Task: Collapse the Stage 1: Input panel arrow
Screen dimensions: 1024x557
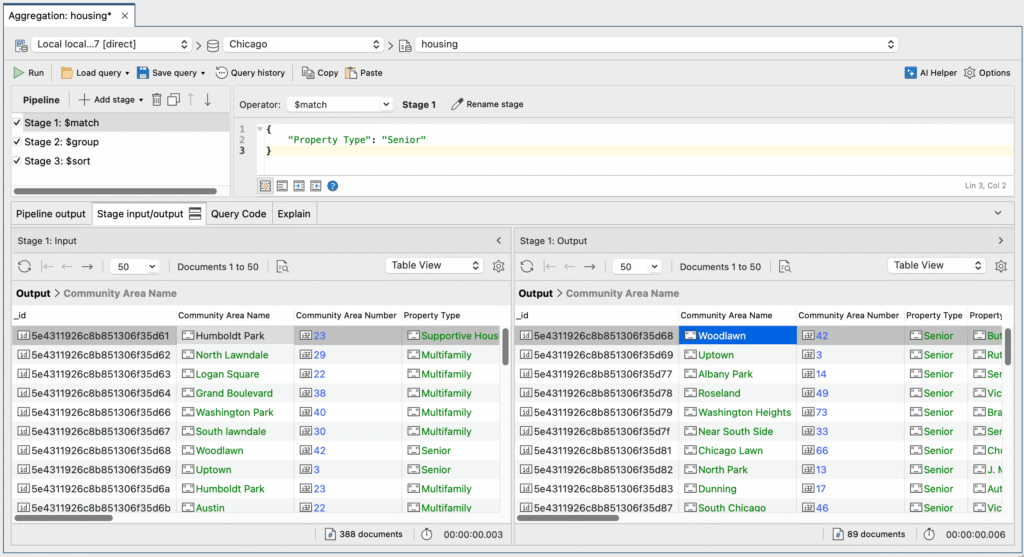Action: click(x=499, y=241)
